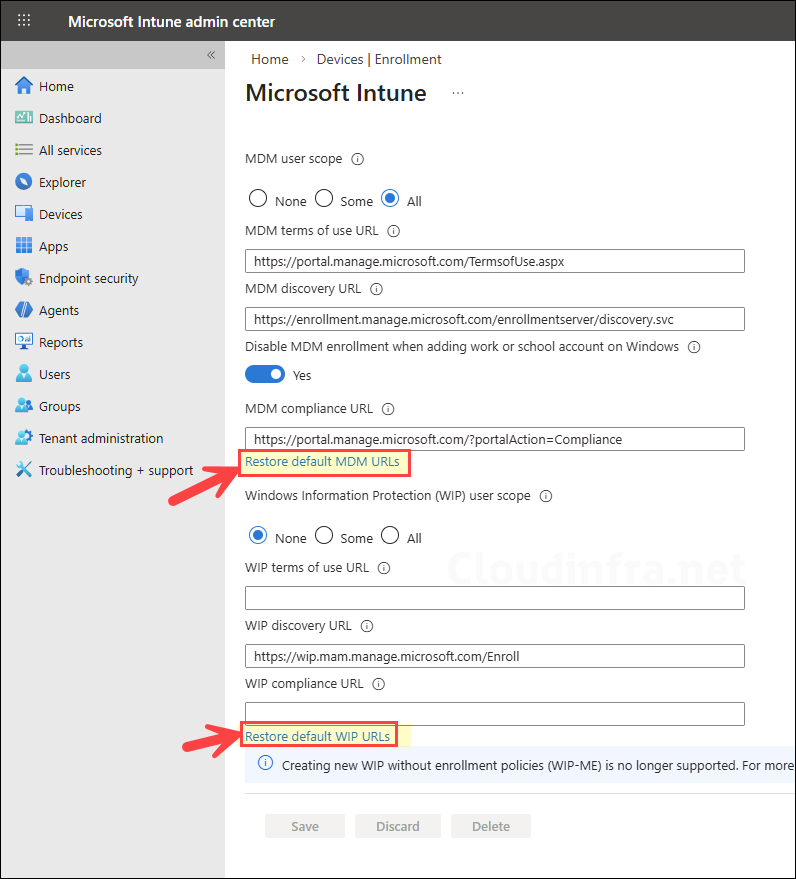
Task: Click inside the WIP terms of use URL field
Action: [494, 595]
